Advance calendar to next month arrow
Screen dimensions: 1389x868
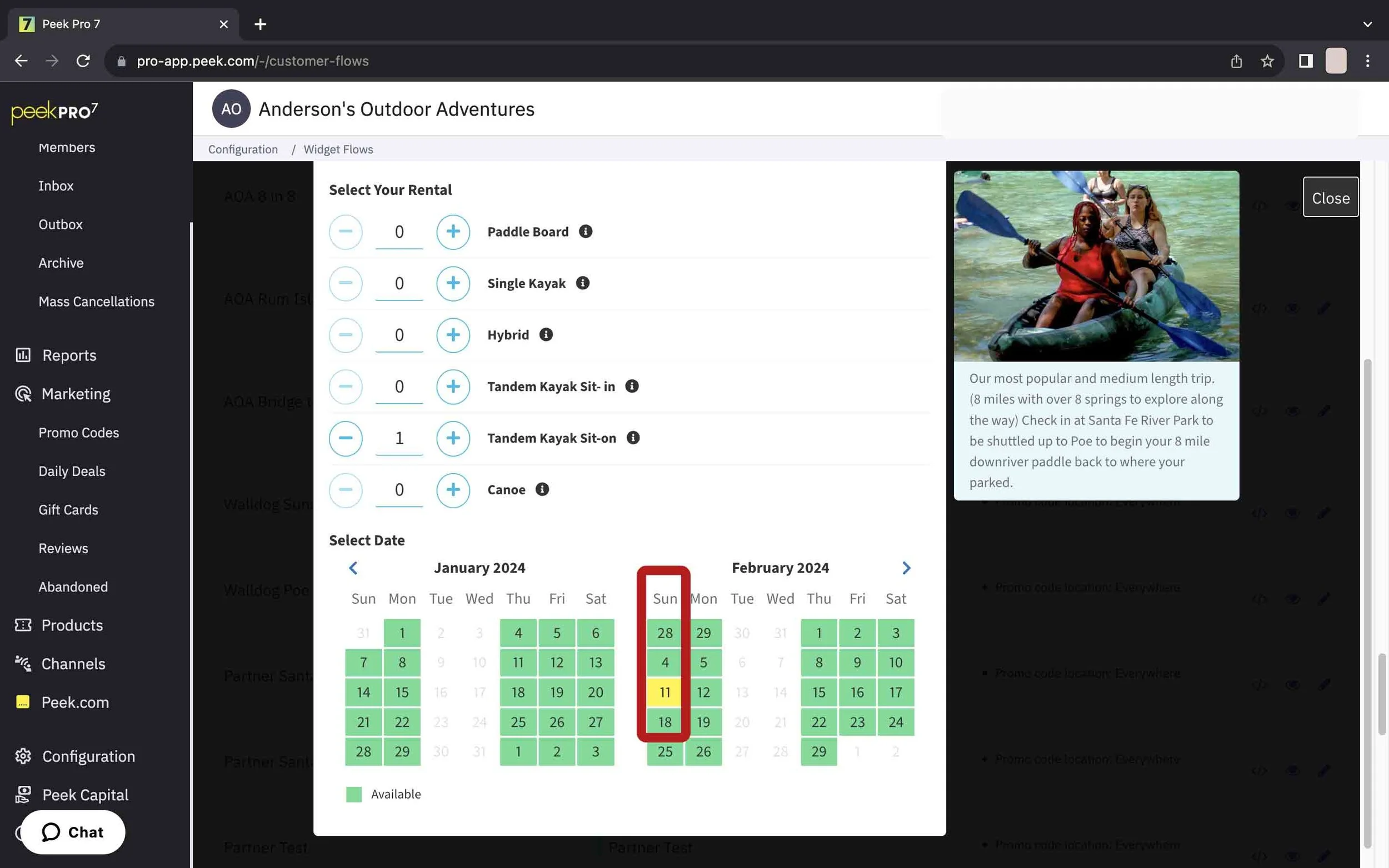[906, 568]
